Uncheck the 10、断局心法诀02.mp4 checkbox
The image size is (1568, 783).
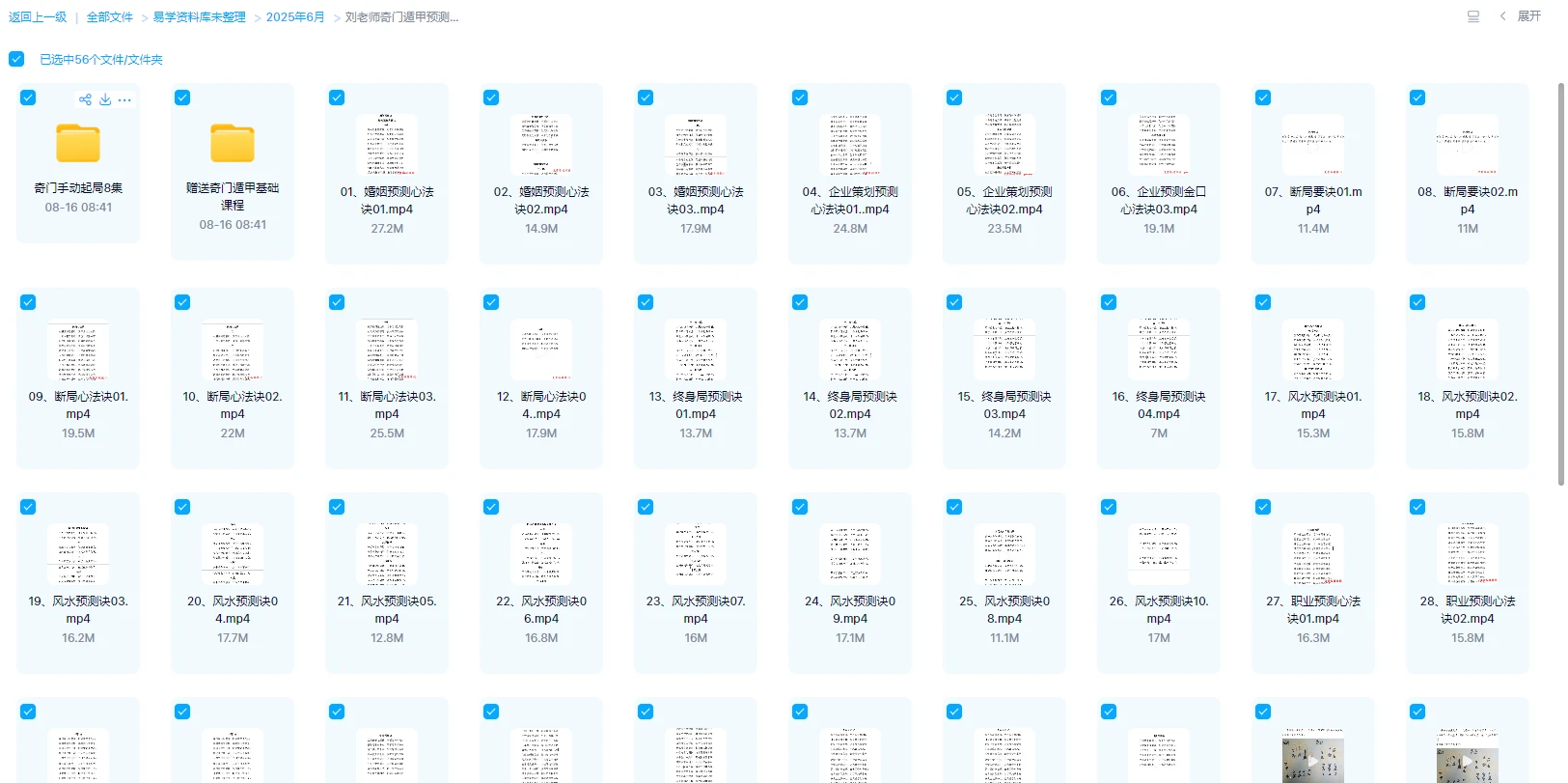pyautogui.click(x=182, y=302)
